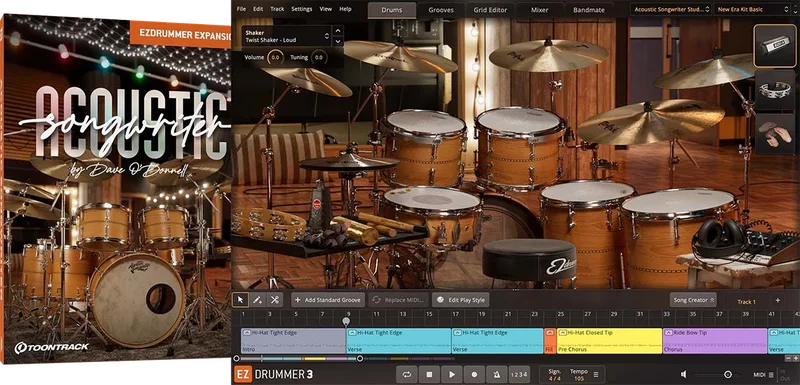Open the Settings menu
The width and height of the screenshot is (800, 385).
(302, 9)
